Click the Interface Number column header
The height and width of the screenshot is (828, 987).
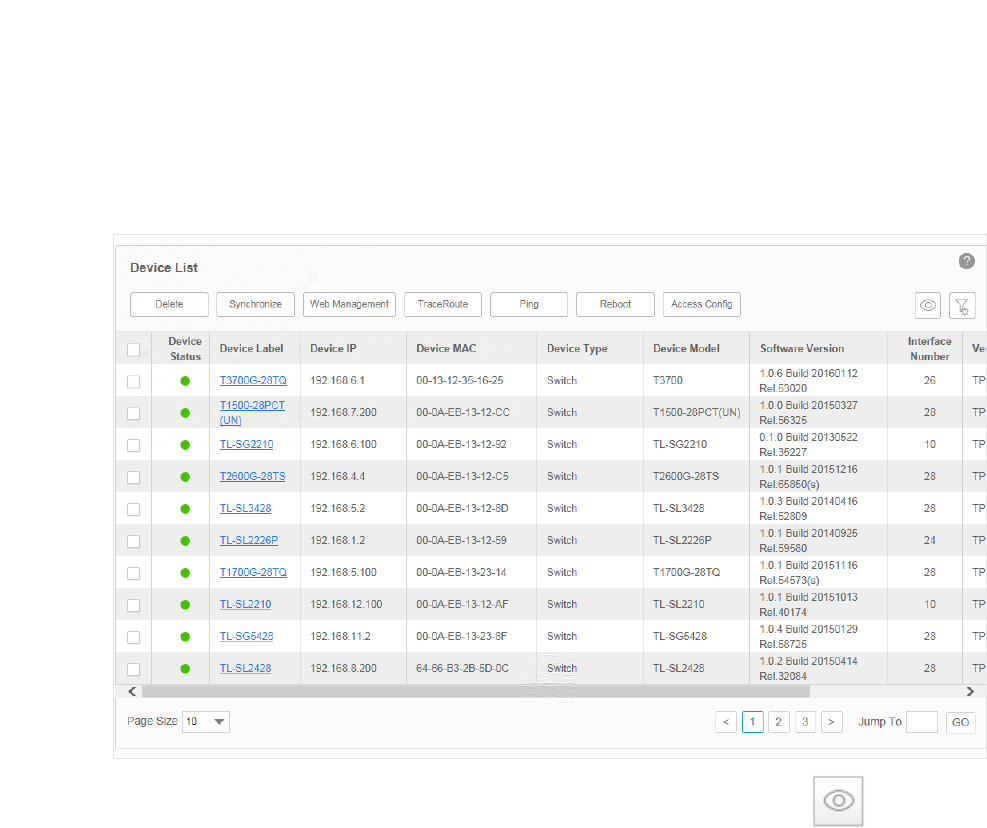coord(929,349)
